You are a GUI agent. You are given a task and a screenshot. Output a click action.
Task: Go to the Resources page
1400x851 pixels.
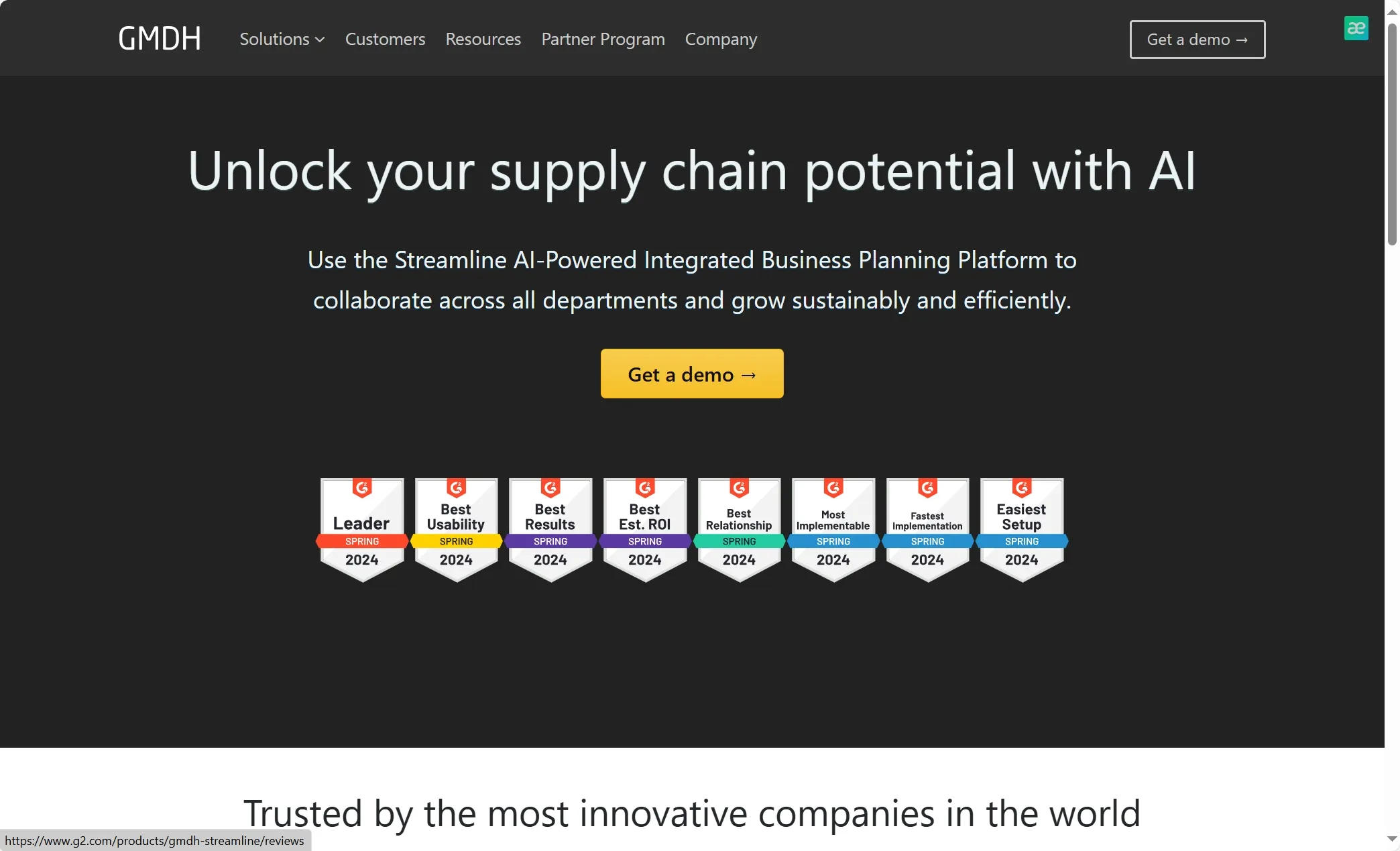pyautogui.click(x=483, y=40)
